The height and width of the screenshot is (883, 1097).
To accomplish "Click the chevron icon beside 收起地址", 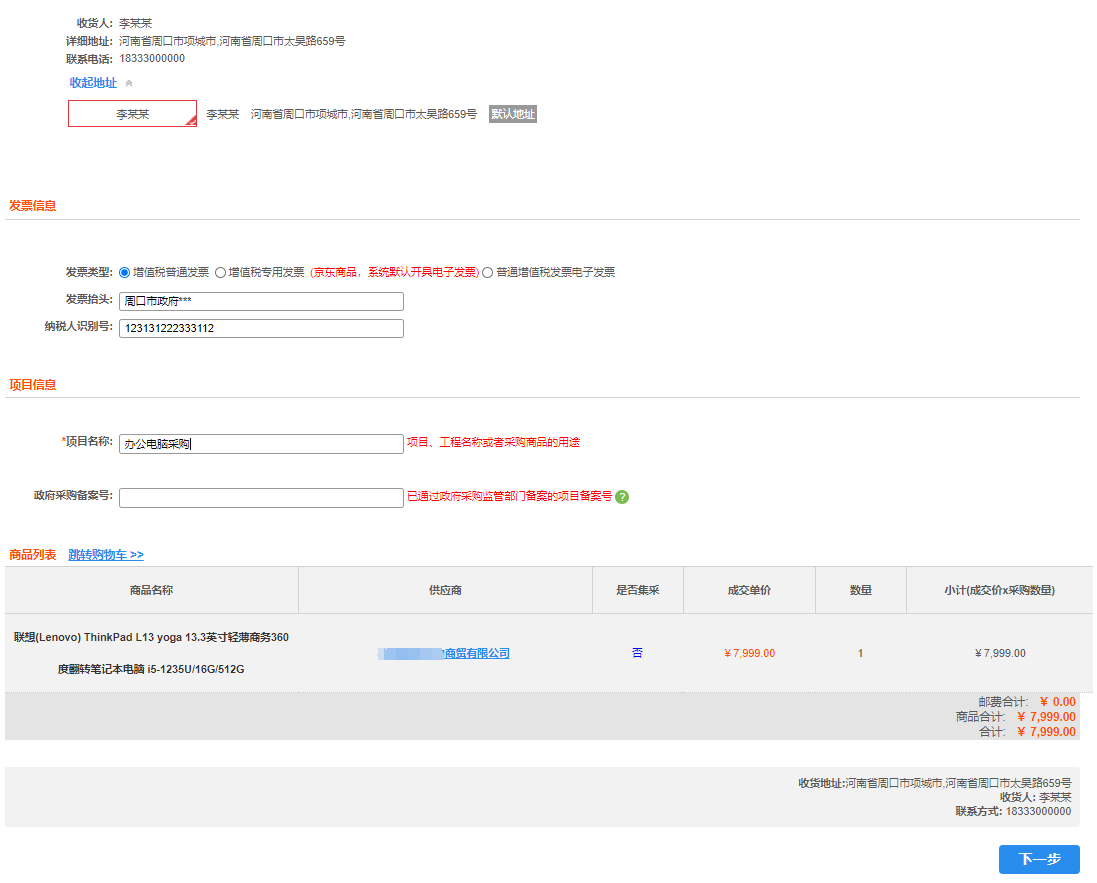I will tap(129, 83).
